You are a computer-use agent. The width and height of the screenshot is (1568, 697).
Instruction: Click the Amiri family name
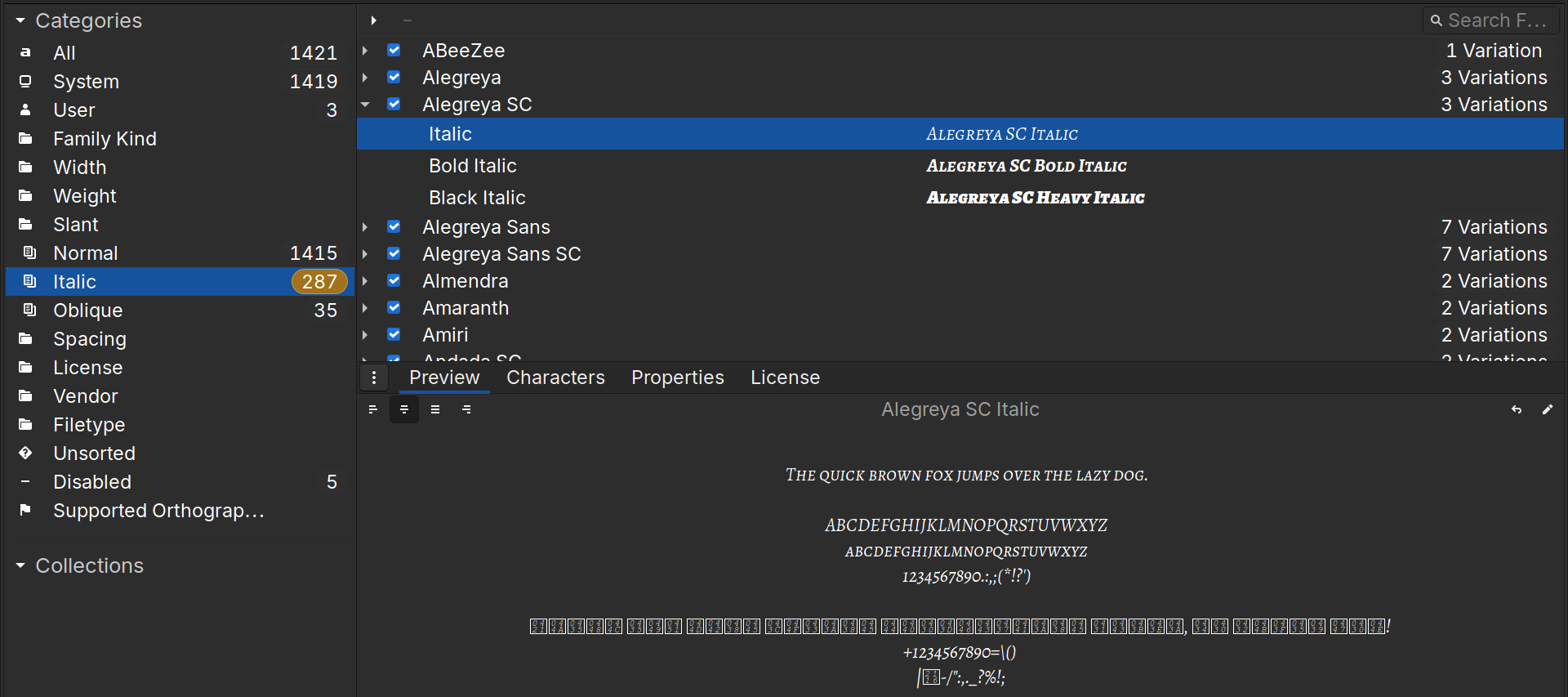[x=445, y=335]
